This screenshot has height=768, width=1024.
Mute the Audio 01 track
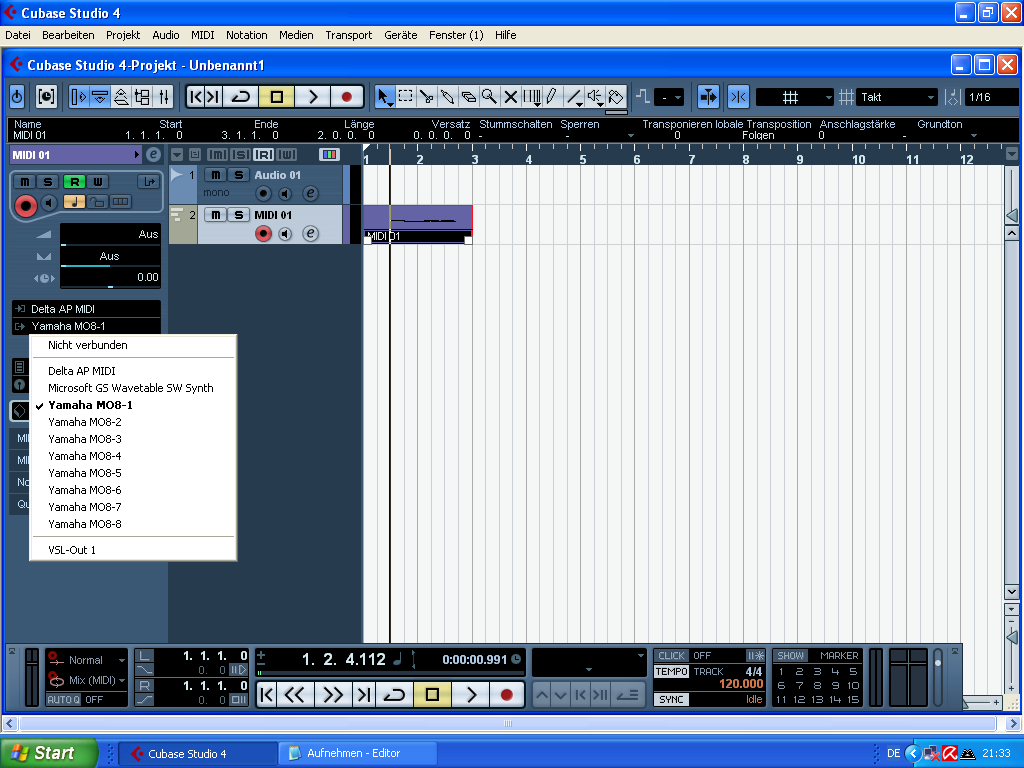[216, 174]
